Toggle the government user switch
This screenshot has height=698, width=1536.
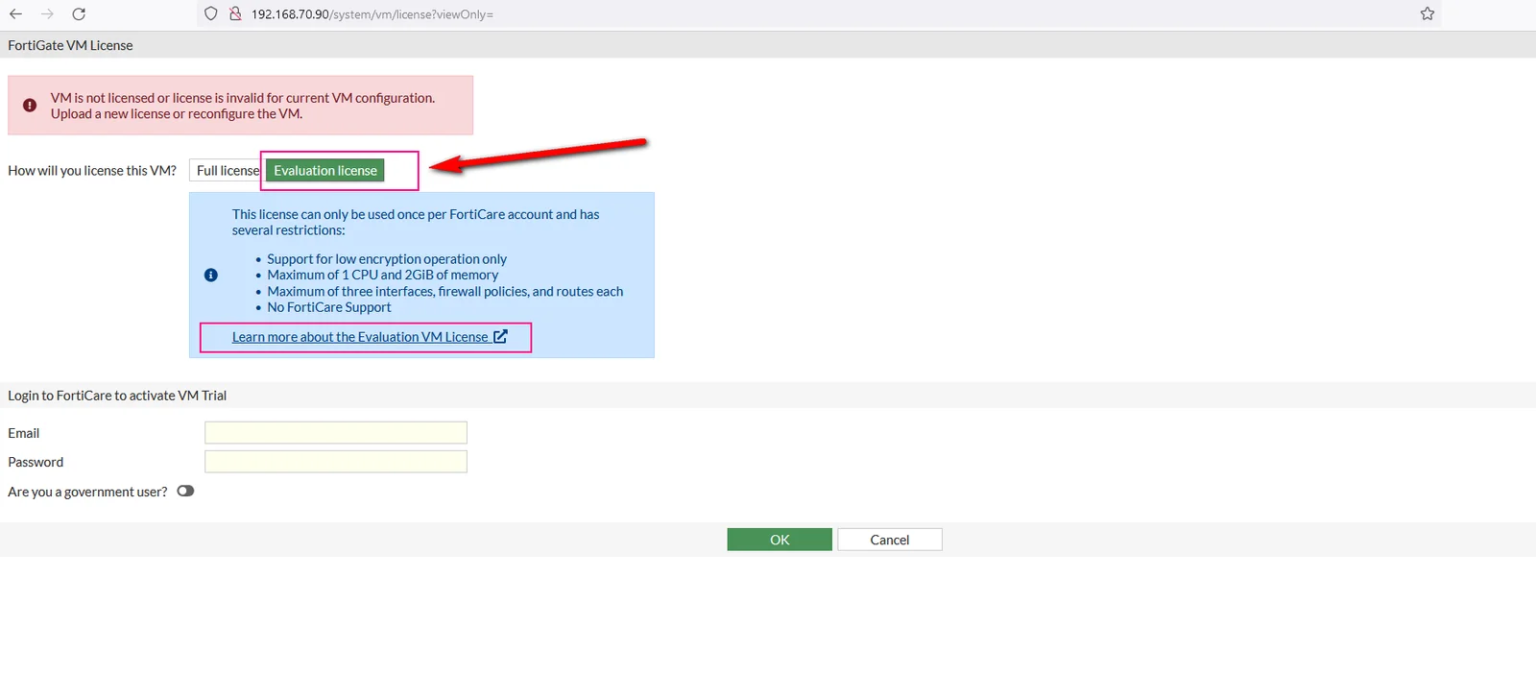[x=185, y=491]
